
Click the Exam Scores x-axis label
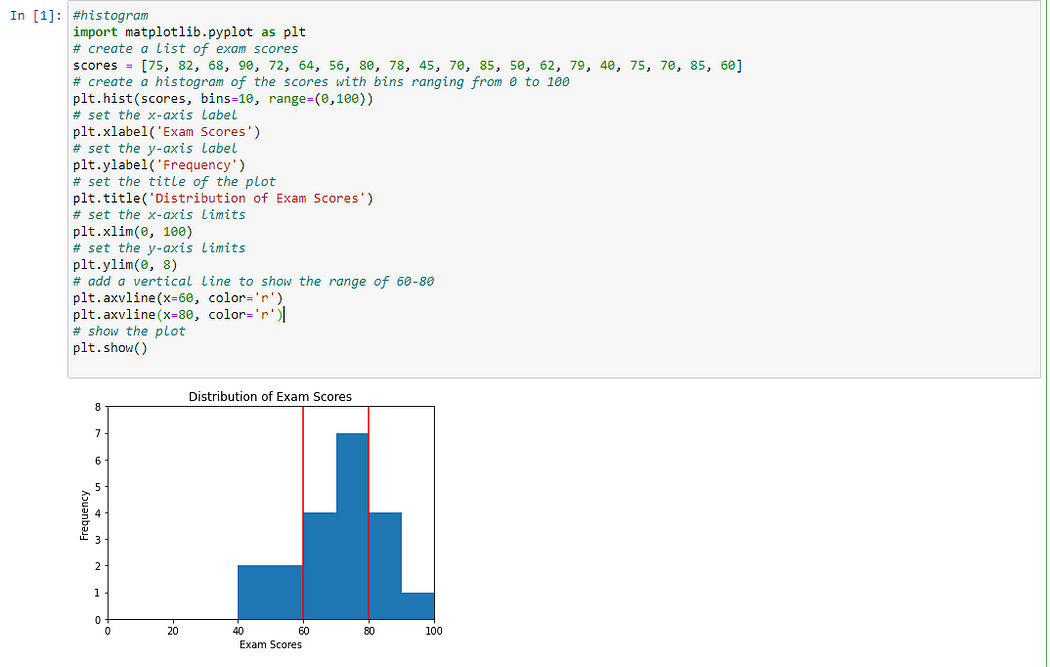pyautogui.click(x=270, y=645)
